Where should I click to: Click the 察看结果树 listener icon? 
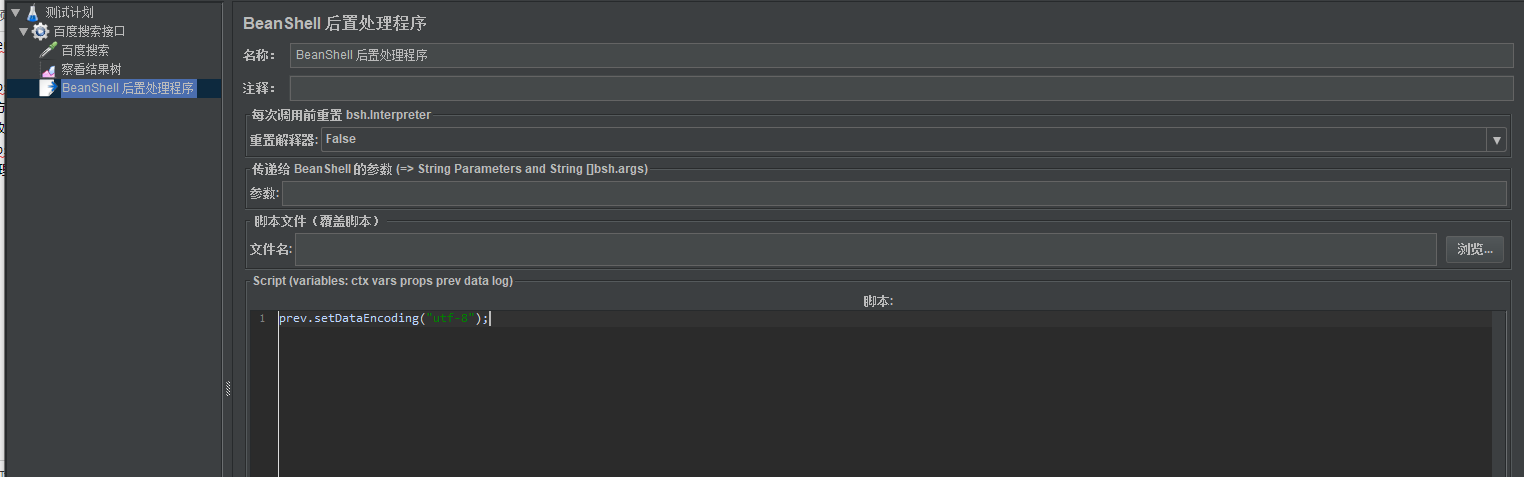tap(48, 69)
